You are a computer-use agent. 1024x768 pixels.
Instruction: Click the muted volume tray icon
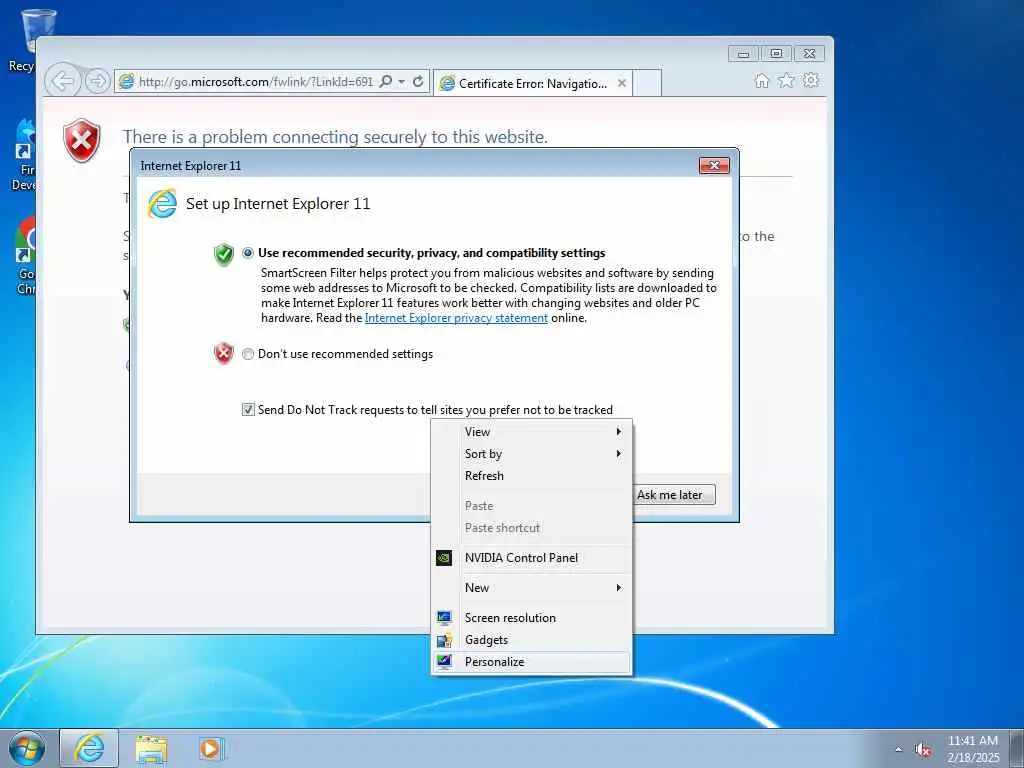click(x=923, y=750)
